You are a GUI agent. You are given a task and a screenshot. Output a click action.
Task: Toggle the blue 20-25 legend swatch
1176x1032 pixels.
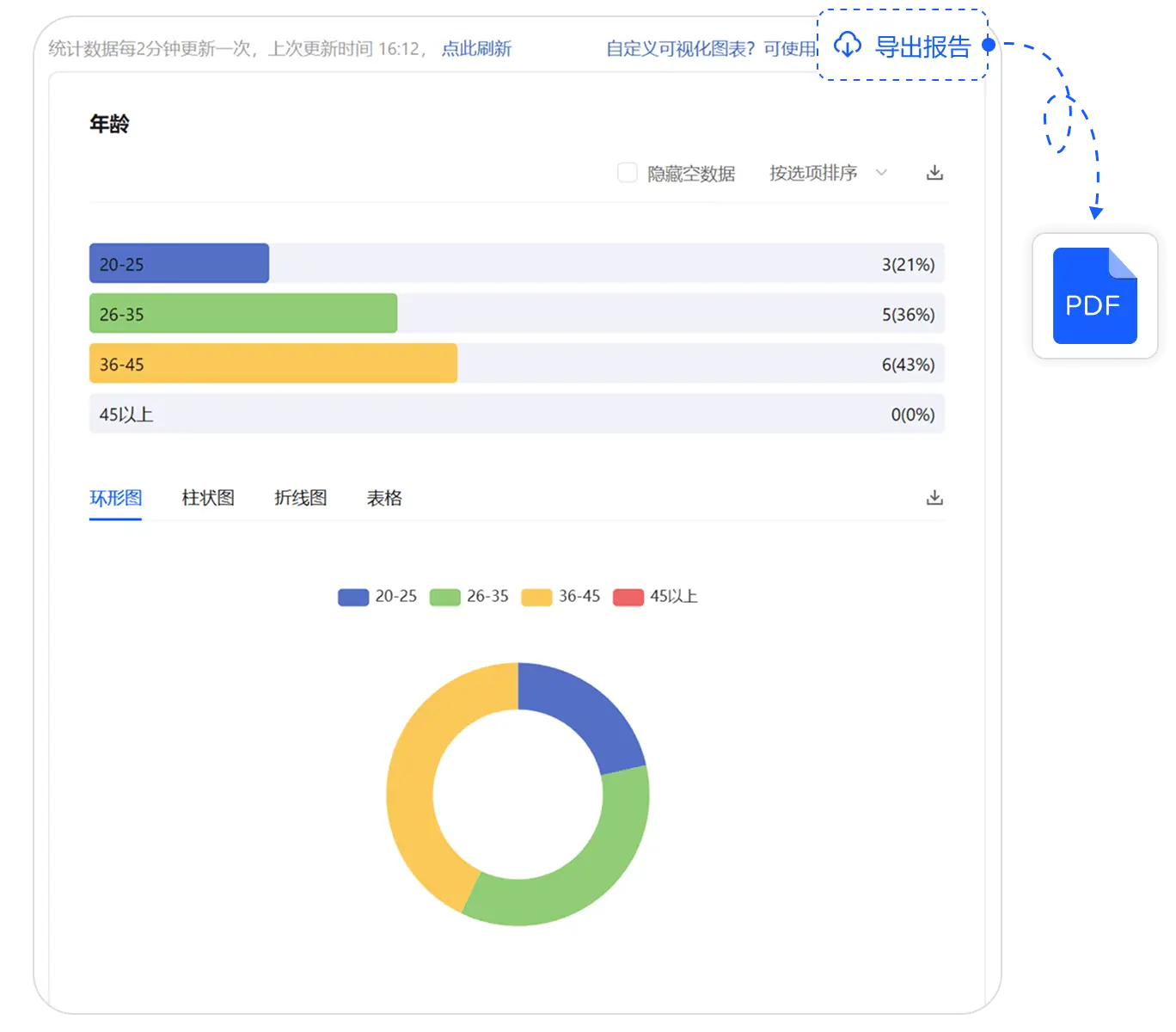[x=353, y=597]
